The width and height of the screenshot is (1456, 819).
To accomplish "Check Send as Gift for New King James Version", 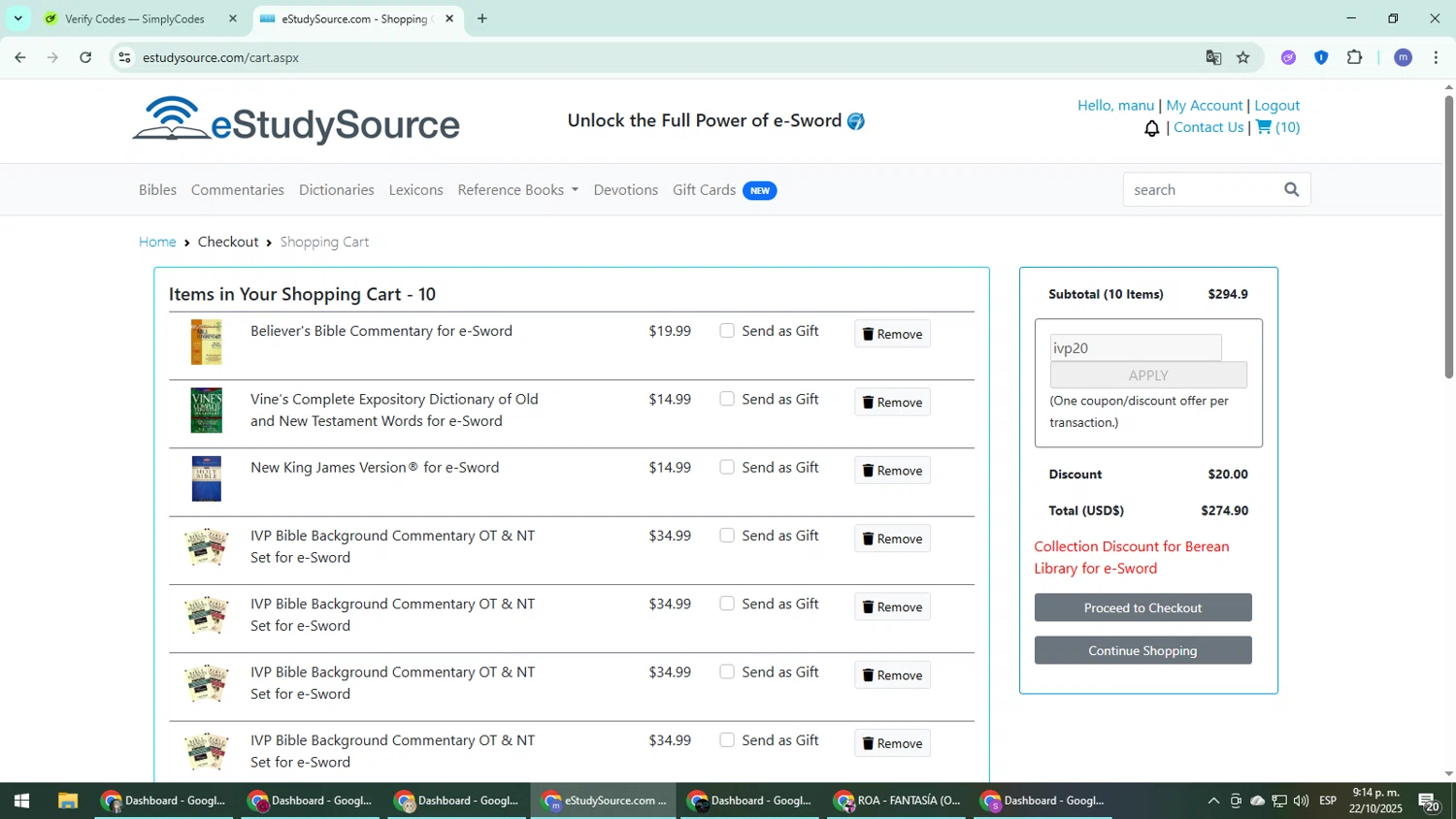I will click(x=726, y=467).
